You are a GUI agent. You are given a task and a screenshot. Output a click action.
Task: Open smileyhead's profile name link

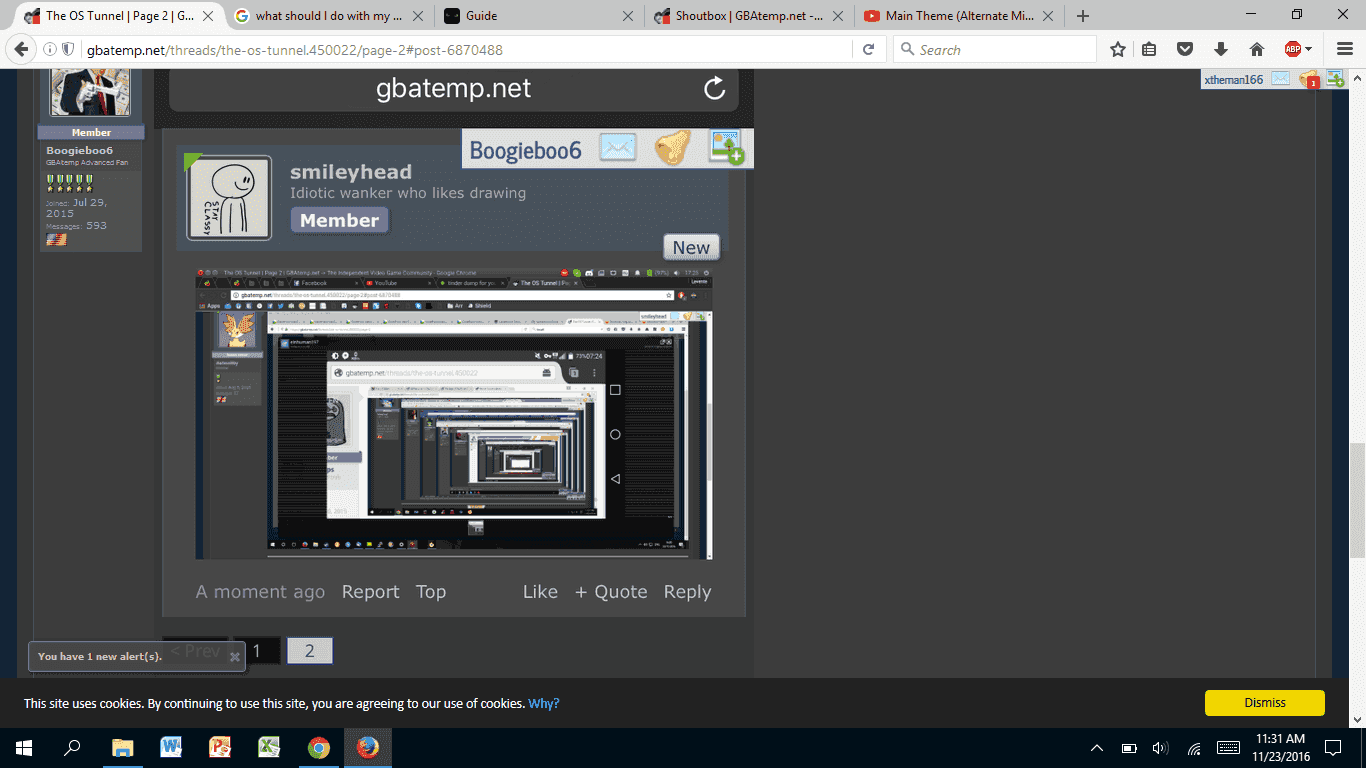pos(351,172)
